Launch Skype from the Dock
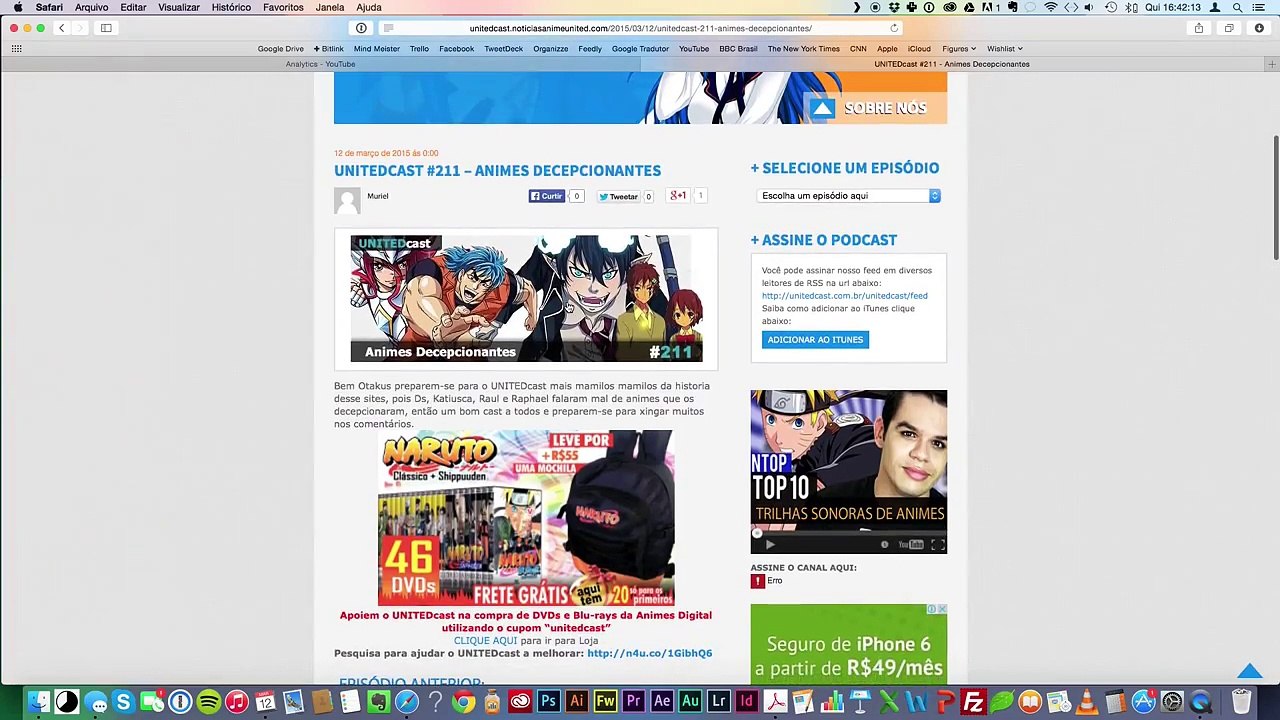1280x720 pixels. pyautogui.click(x=124, y=702)
